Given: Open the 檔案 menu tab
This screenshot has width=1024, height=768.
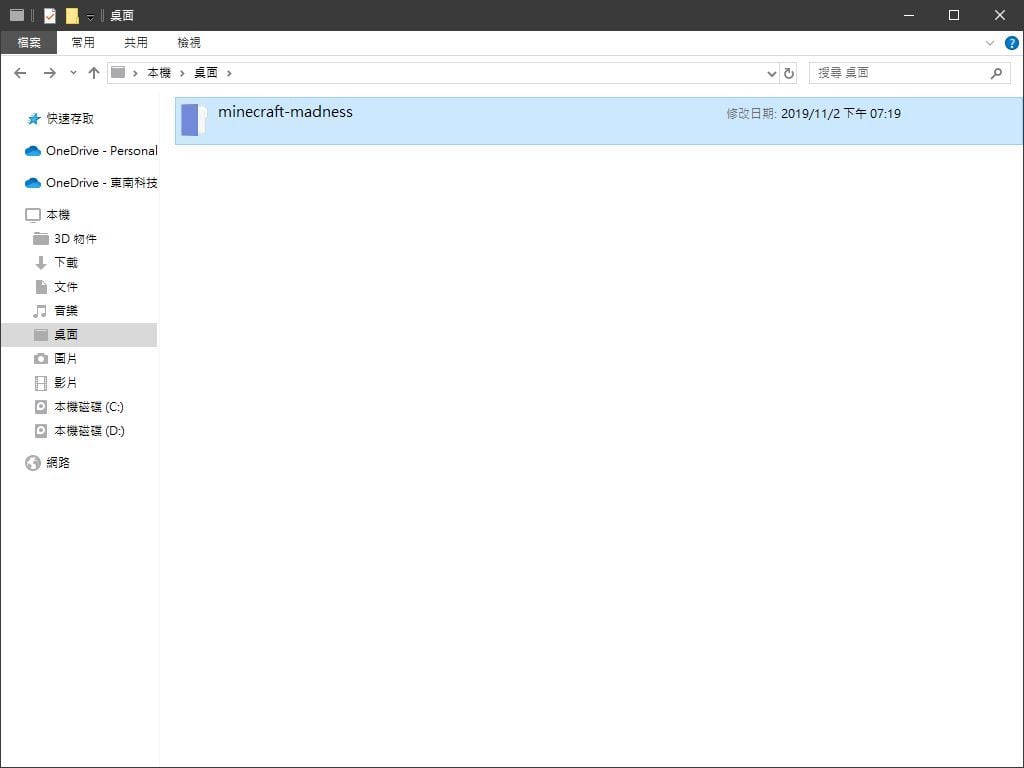Looking at the screenshot, I should tap(29, 42).
